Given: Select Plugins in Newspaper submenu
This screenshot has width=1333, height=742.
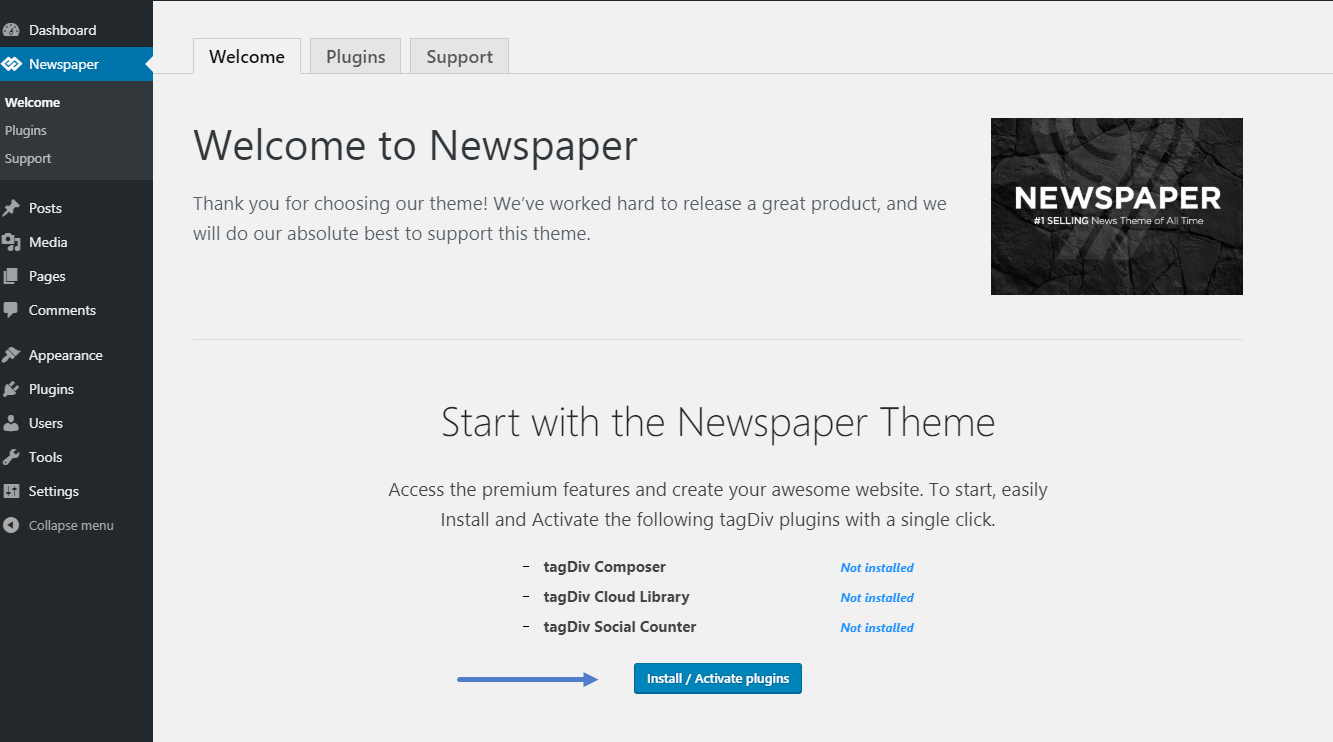Looking at the screenshot, I should click(x=26, y=130).
